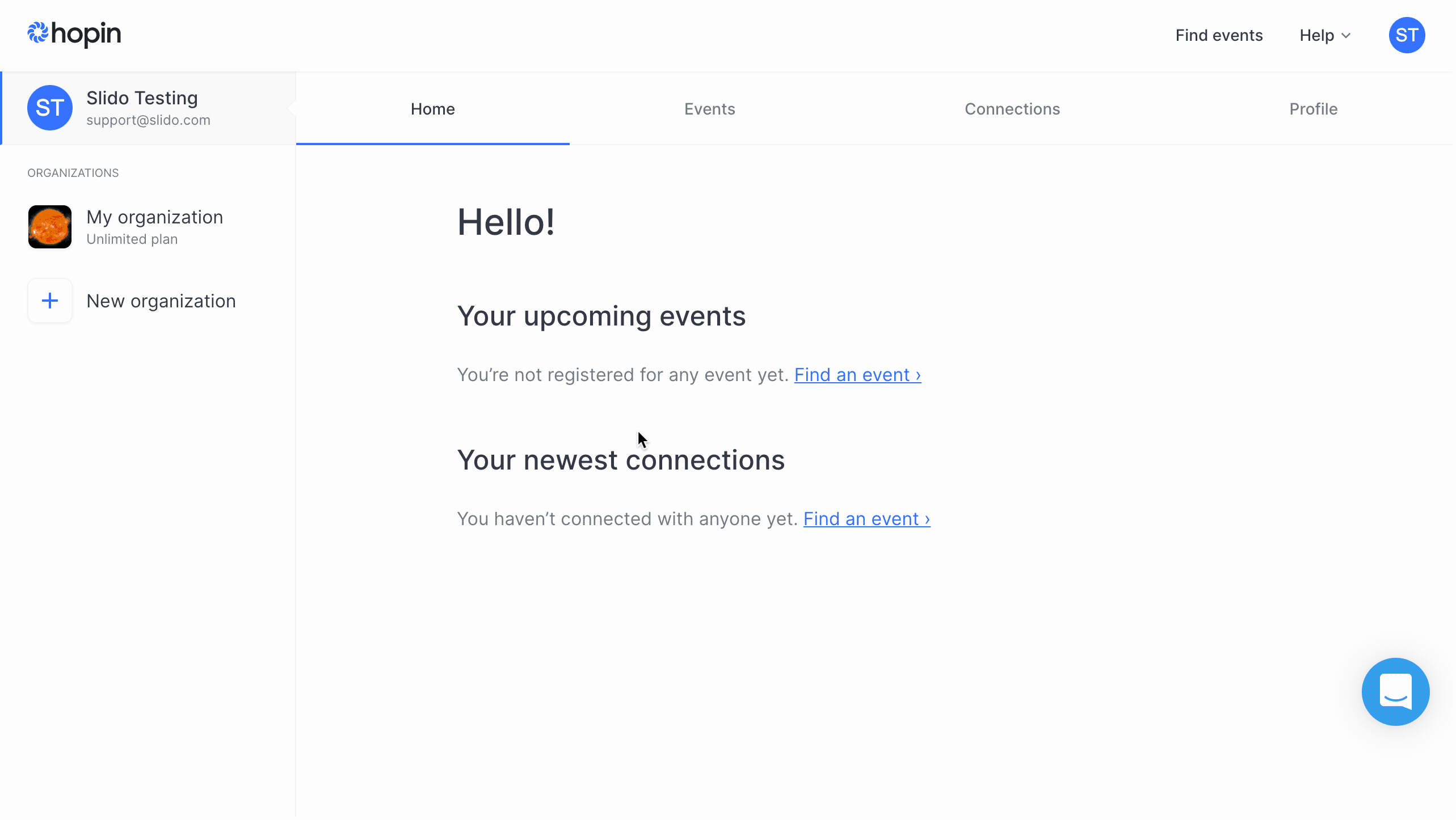The width and height of the screenshot is (1456, 820).
Task: Click Slido Testing sidebar avatar
Action: coord(50,108)
